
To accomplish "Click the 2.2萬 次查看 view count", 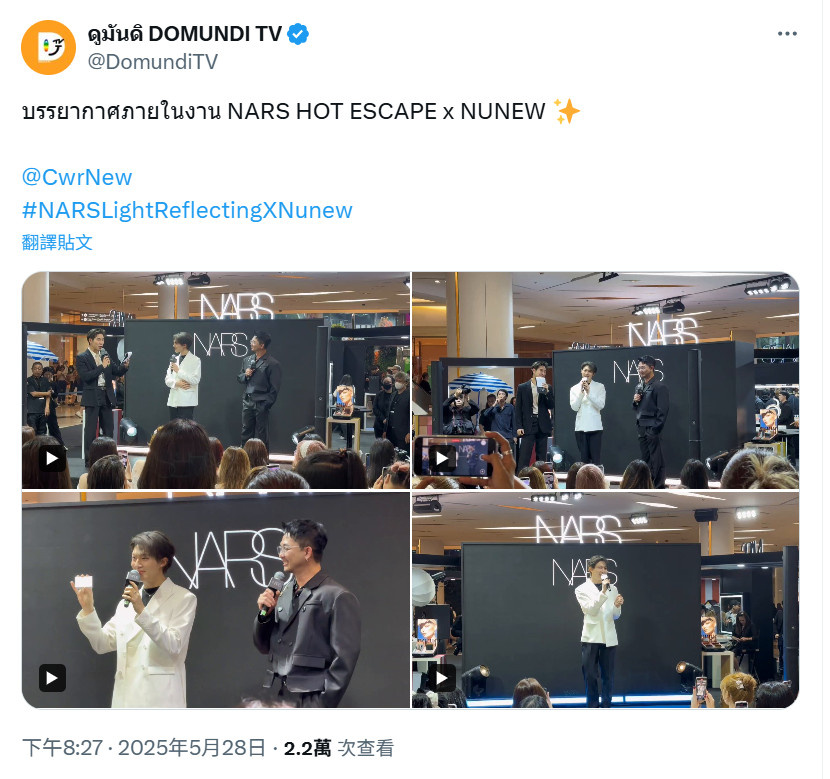I will click(x=339, y=748).
